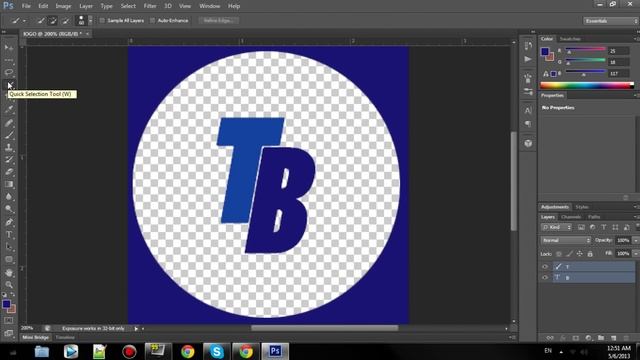640x360 pixels.
Task: Select the Zoom tool
Action: point(9,285)
